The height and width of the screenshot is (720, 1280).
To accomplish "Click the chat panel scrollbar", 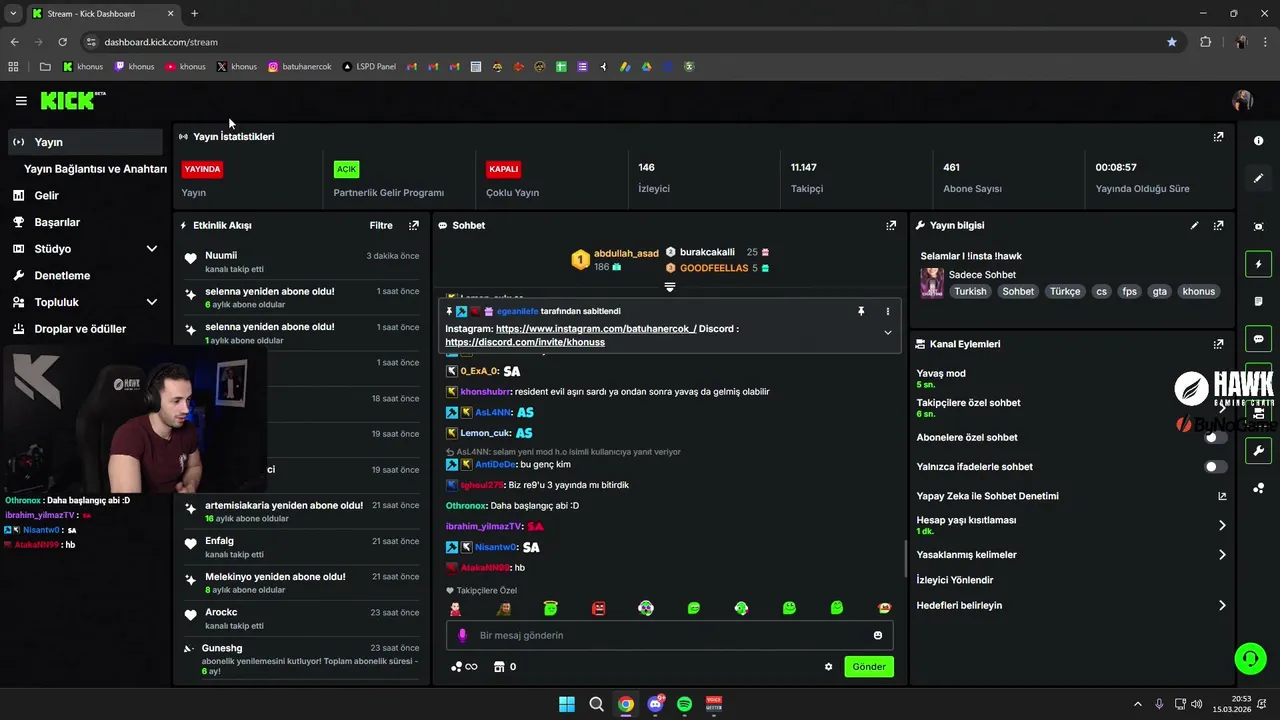I will pyautogui.click(x=906, y=560).
